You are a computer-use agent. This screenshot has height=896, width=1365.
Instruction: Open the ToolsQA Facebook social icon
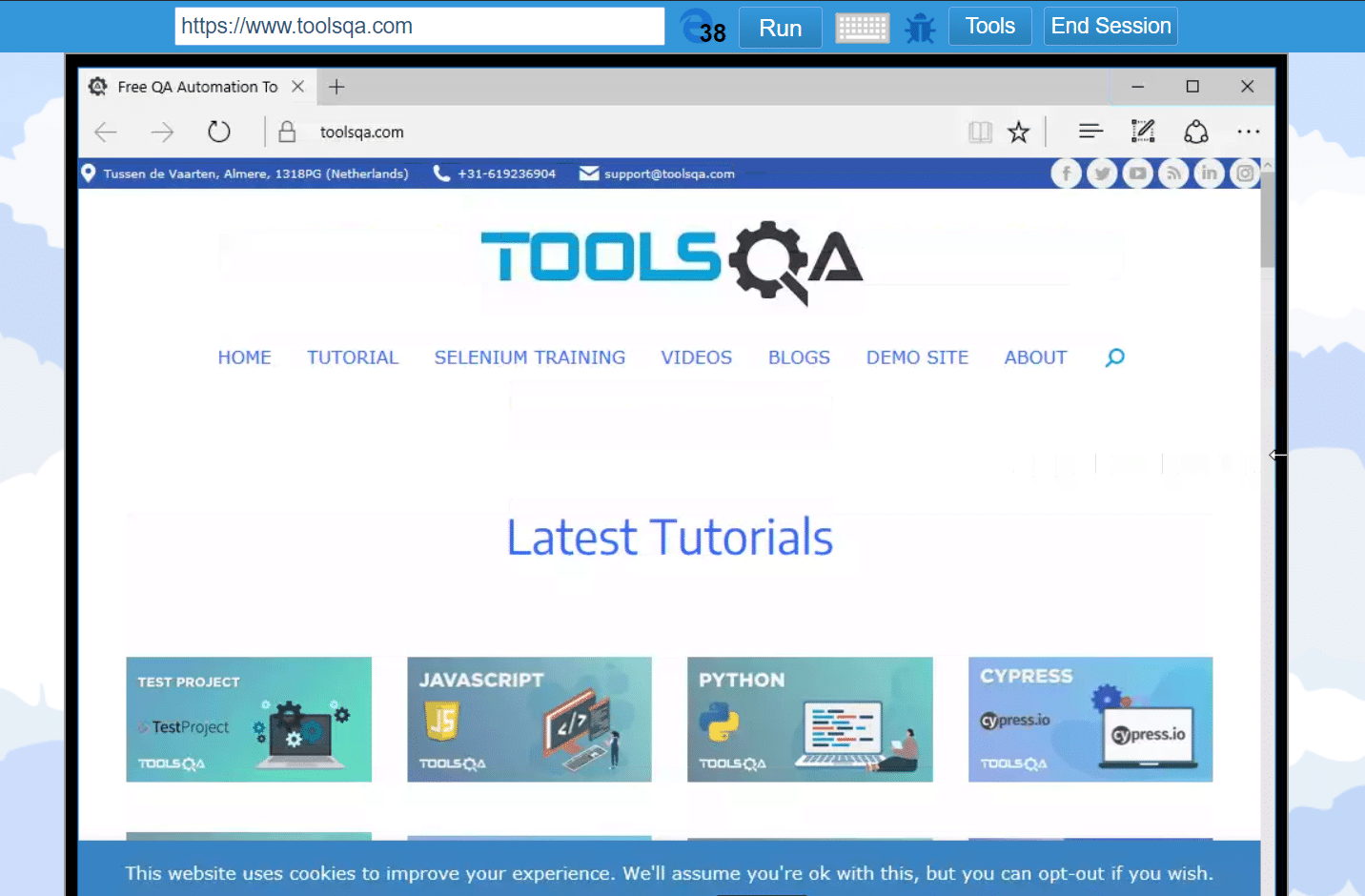pyautogui.click(x=1066, y=173)
